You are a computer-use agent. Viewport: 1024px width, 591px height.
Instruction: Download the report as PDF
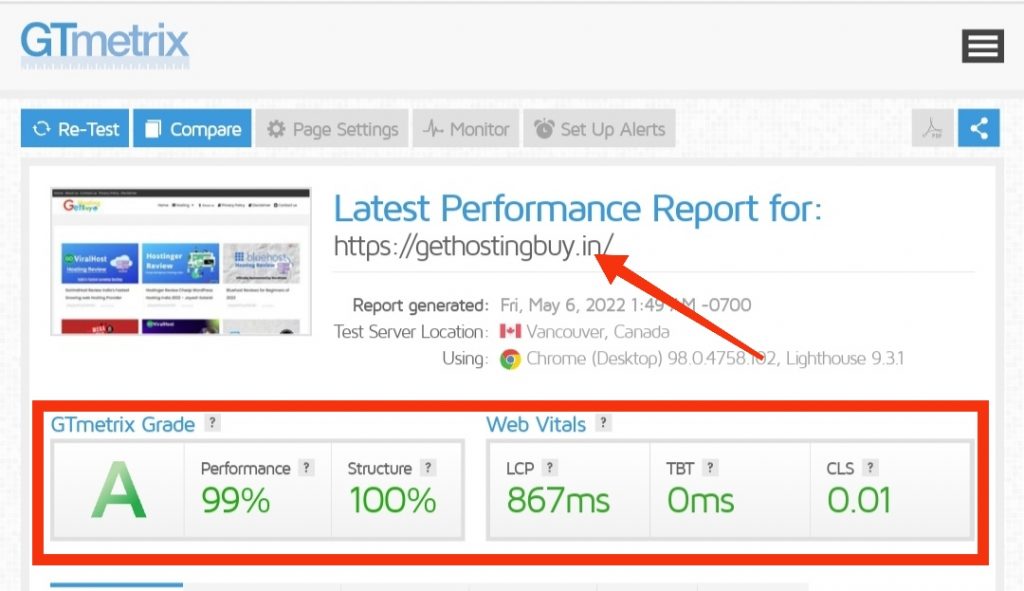click(x=932, y=129)
